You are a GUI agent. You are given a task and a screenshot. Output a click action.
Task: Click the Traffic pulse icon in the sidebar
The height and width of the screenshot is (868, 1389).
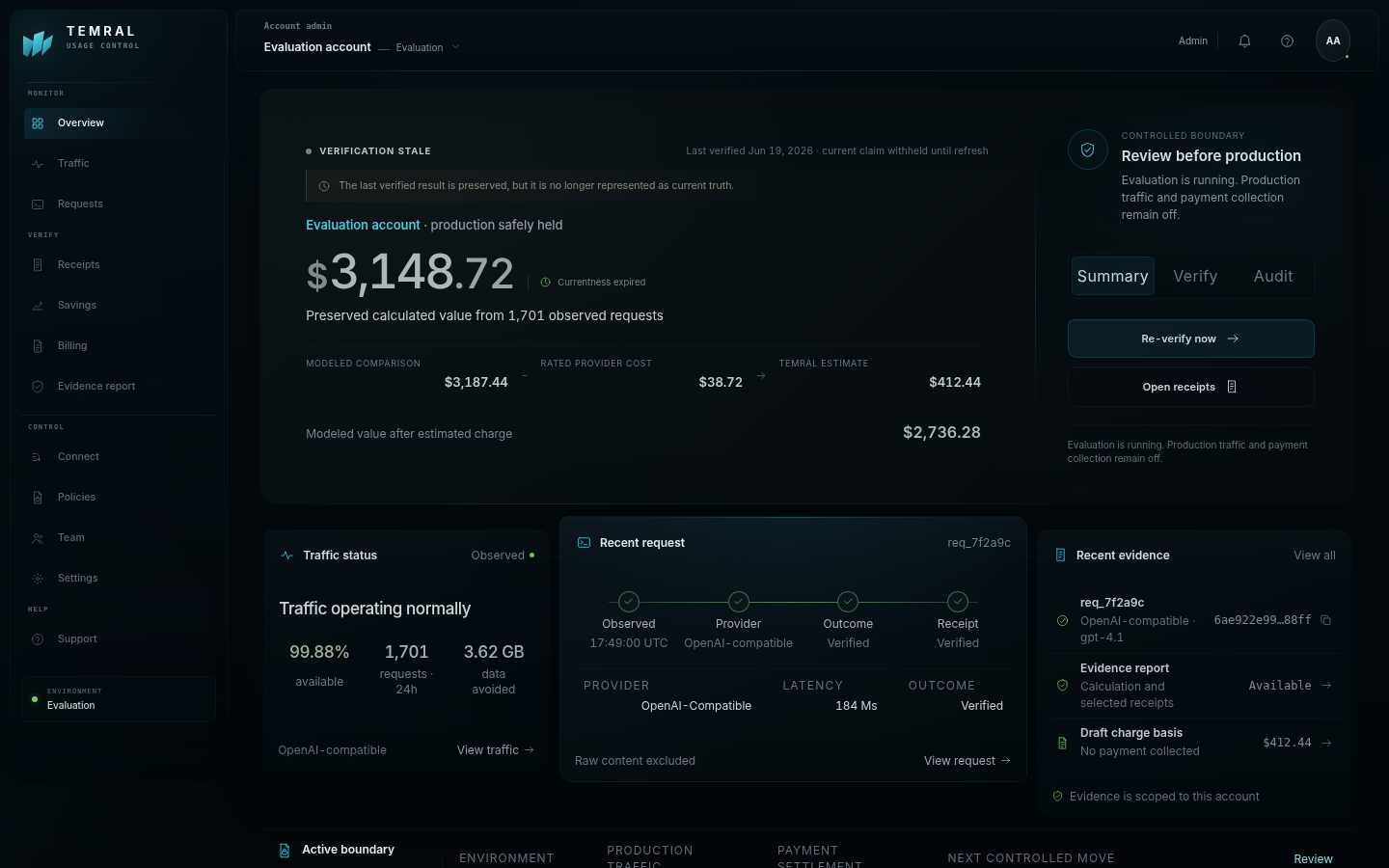point(38,164)
